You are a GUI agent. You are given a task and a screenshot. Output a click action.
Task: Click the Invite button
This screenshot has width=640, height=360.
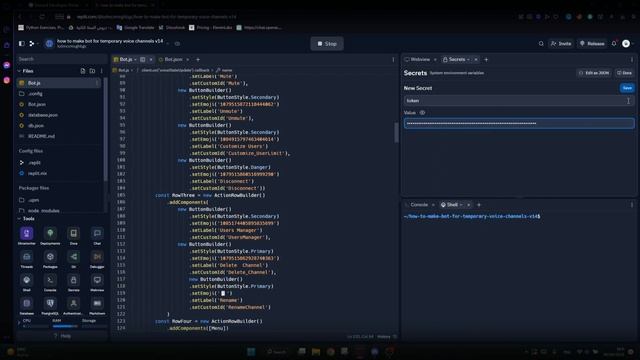coord(561,43)
